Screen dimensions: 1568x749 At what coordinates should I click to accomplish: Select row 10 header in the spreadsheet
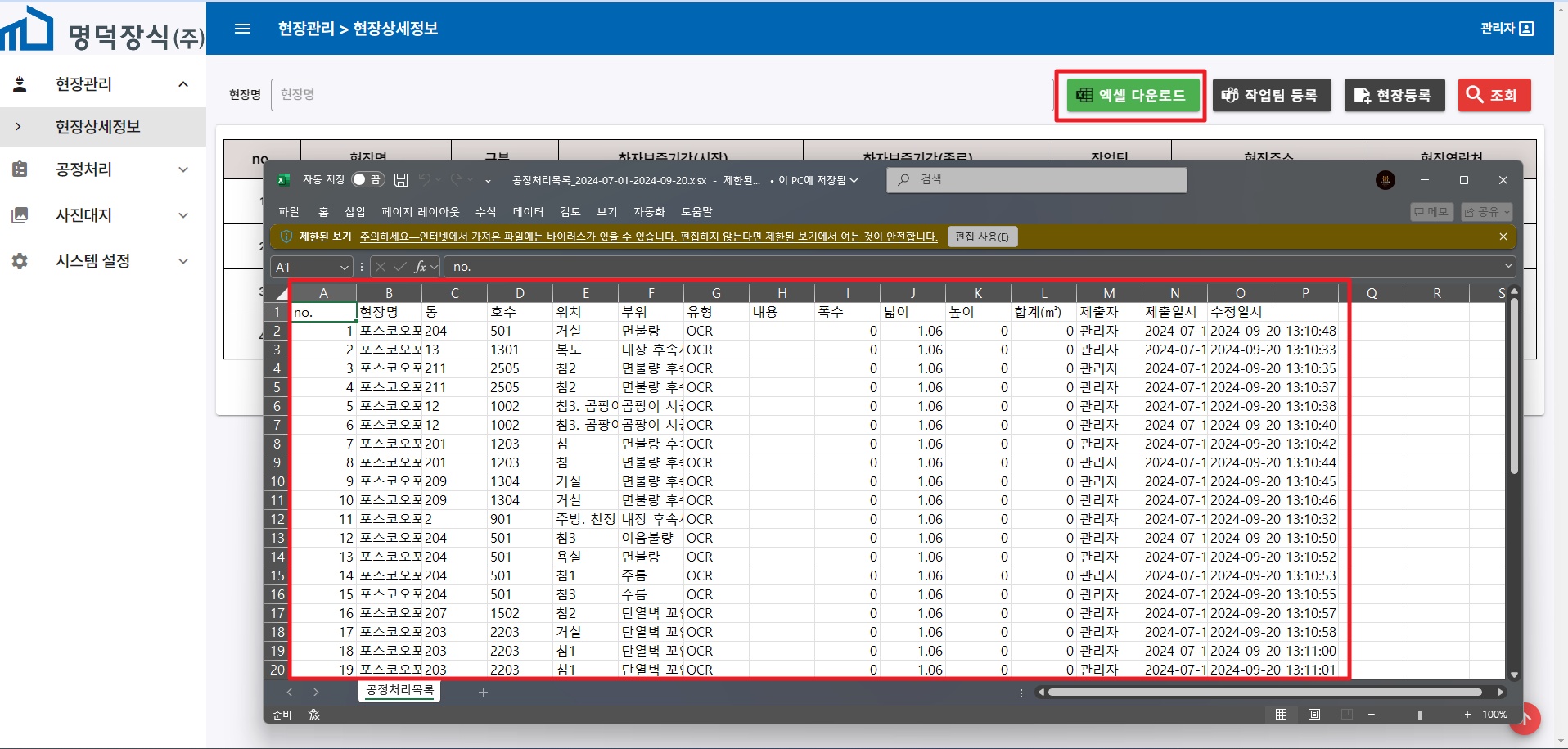(277, 481)
